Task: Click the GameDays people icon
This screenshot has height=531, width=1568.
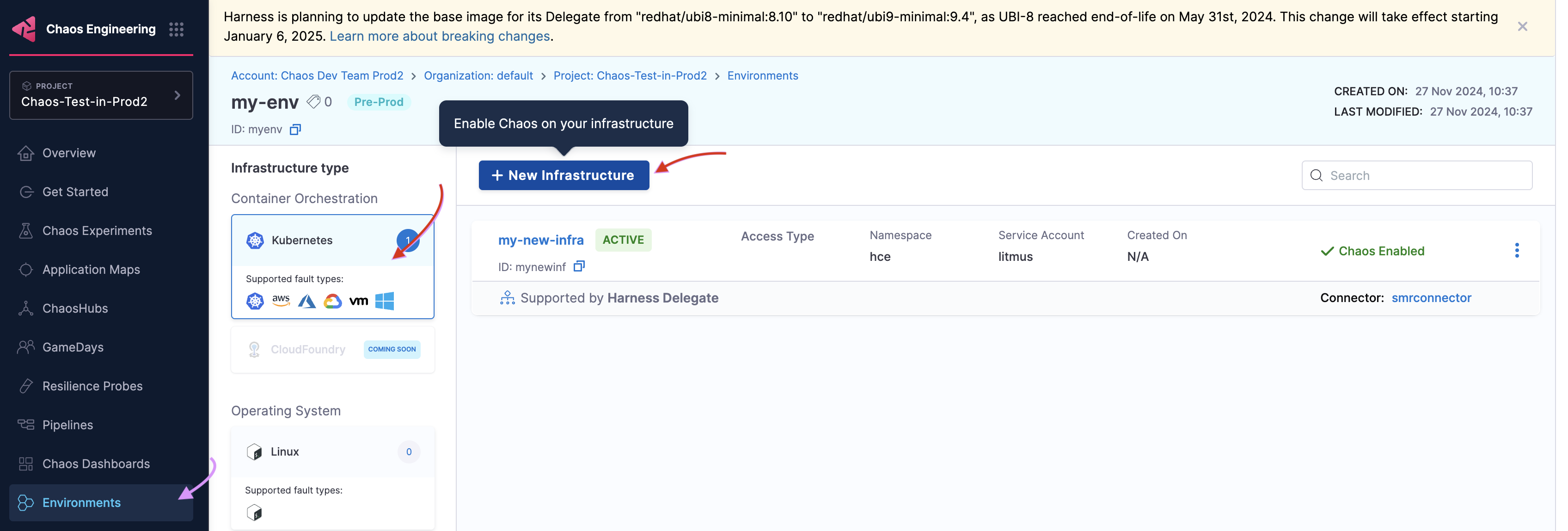Action: (25, 347)
